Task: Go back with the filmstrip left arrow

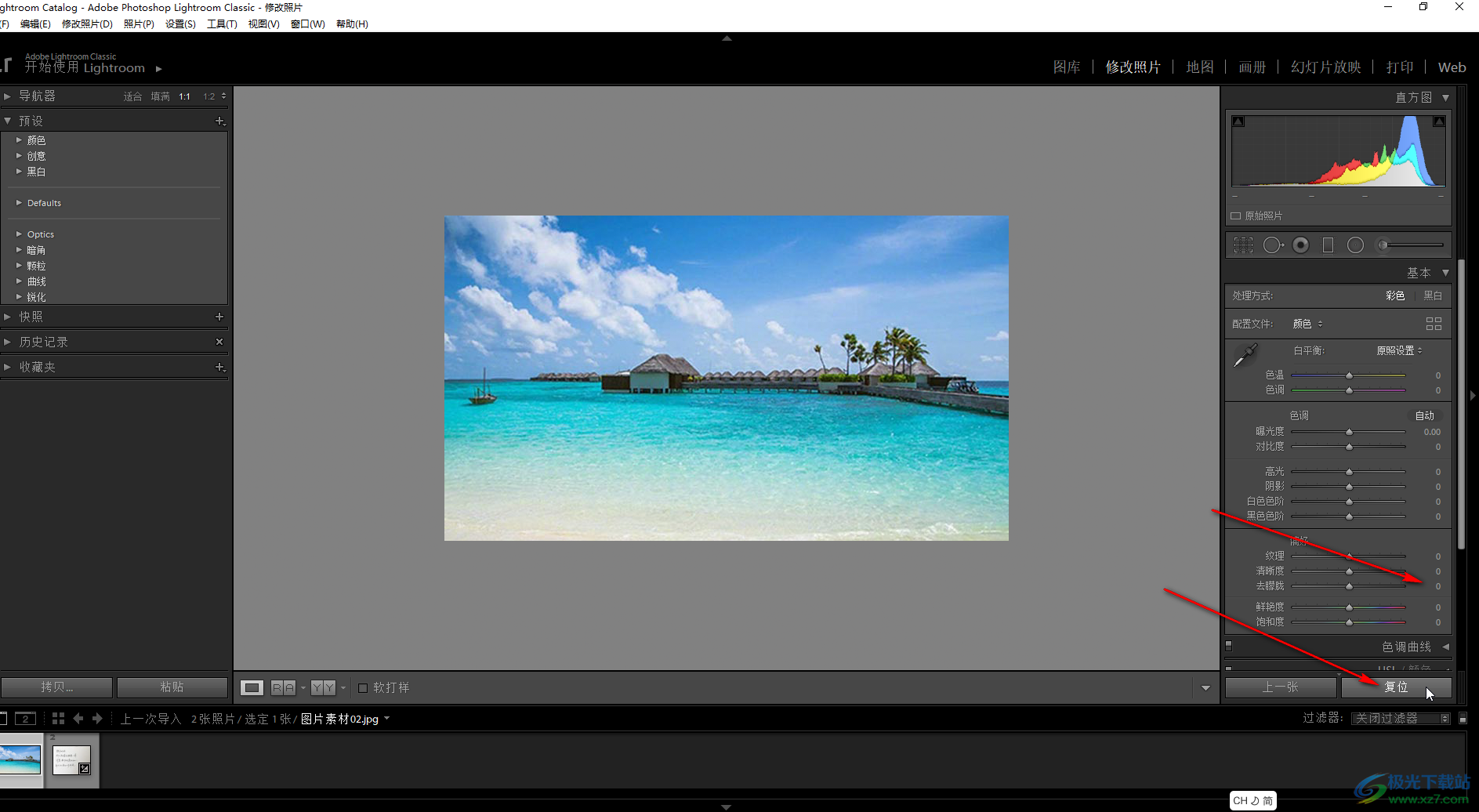Action: point(78,719)
